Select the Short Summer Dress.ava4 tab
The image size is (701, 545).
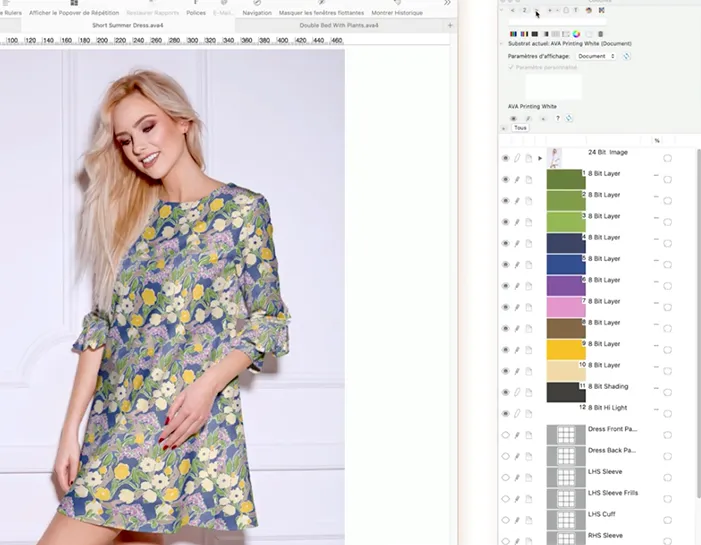coord(127,24)
